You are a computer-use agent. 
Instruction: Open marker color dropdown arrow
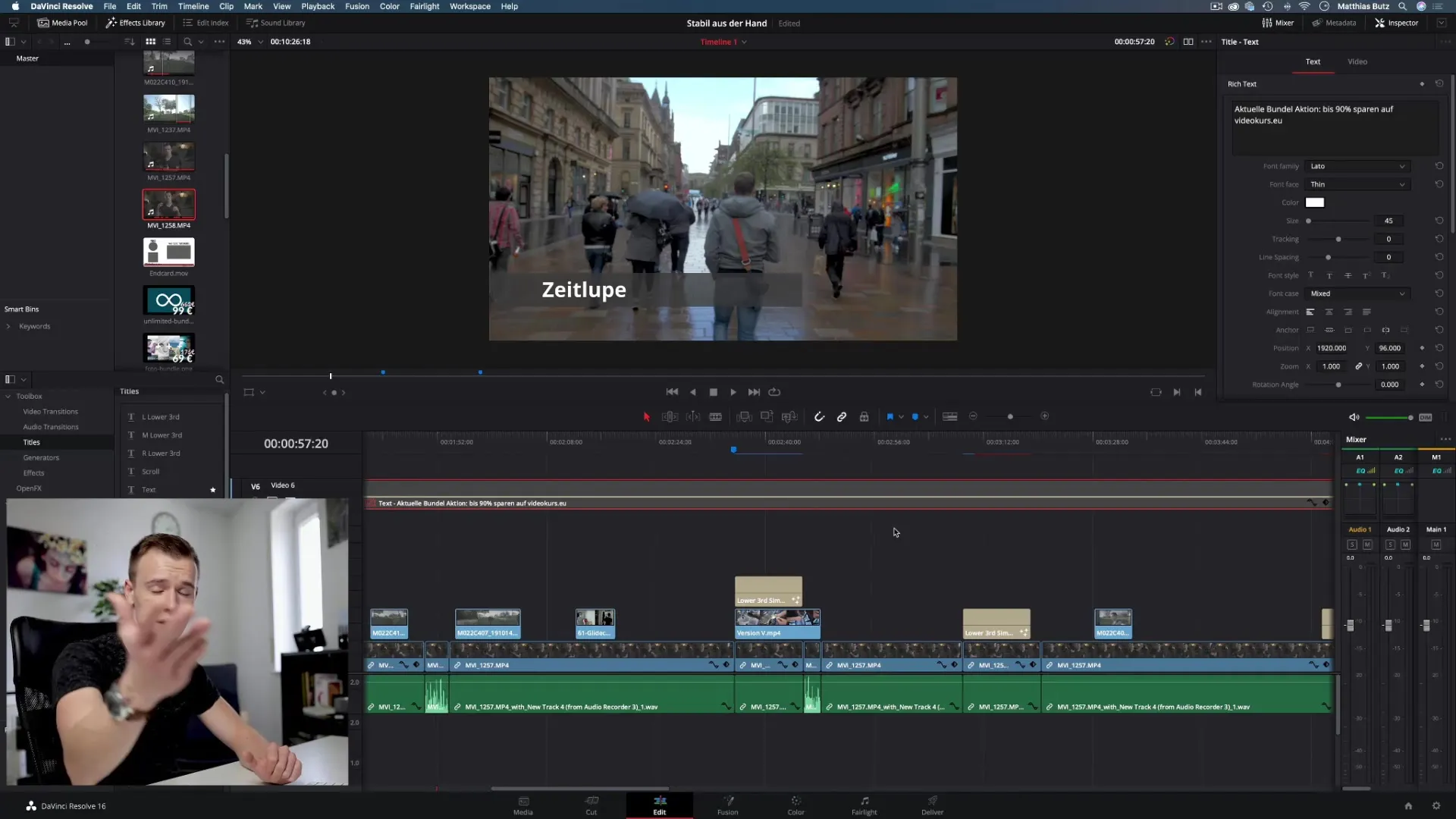click(x=926, y=417)
